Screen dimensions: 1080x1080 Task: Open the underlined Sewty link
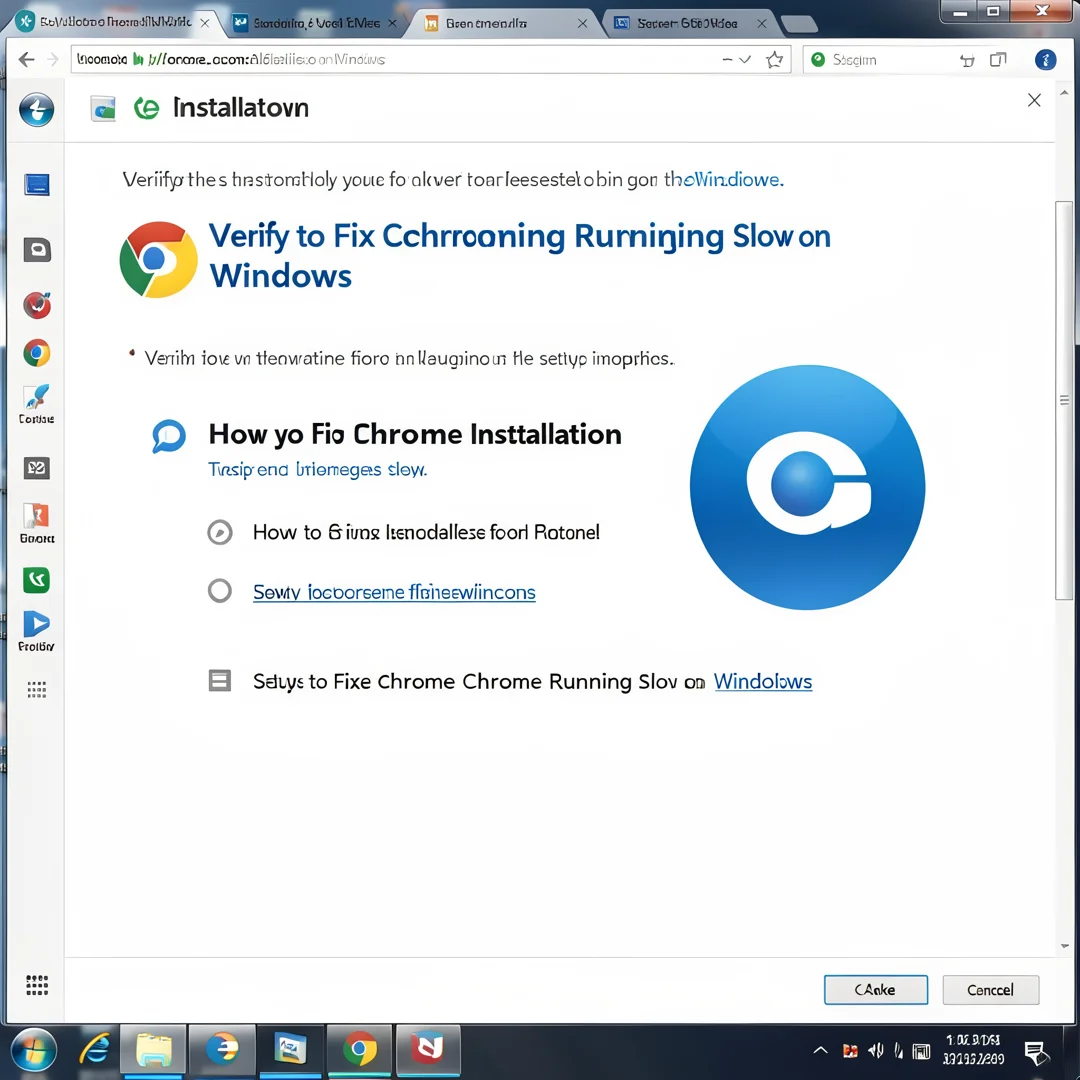(394, 592)
